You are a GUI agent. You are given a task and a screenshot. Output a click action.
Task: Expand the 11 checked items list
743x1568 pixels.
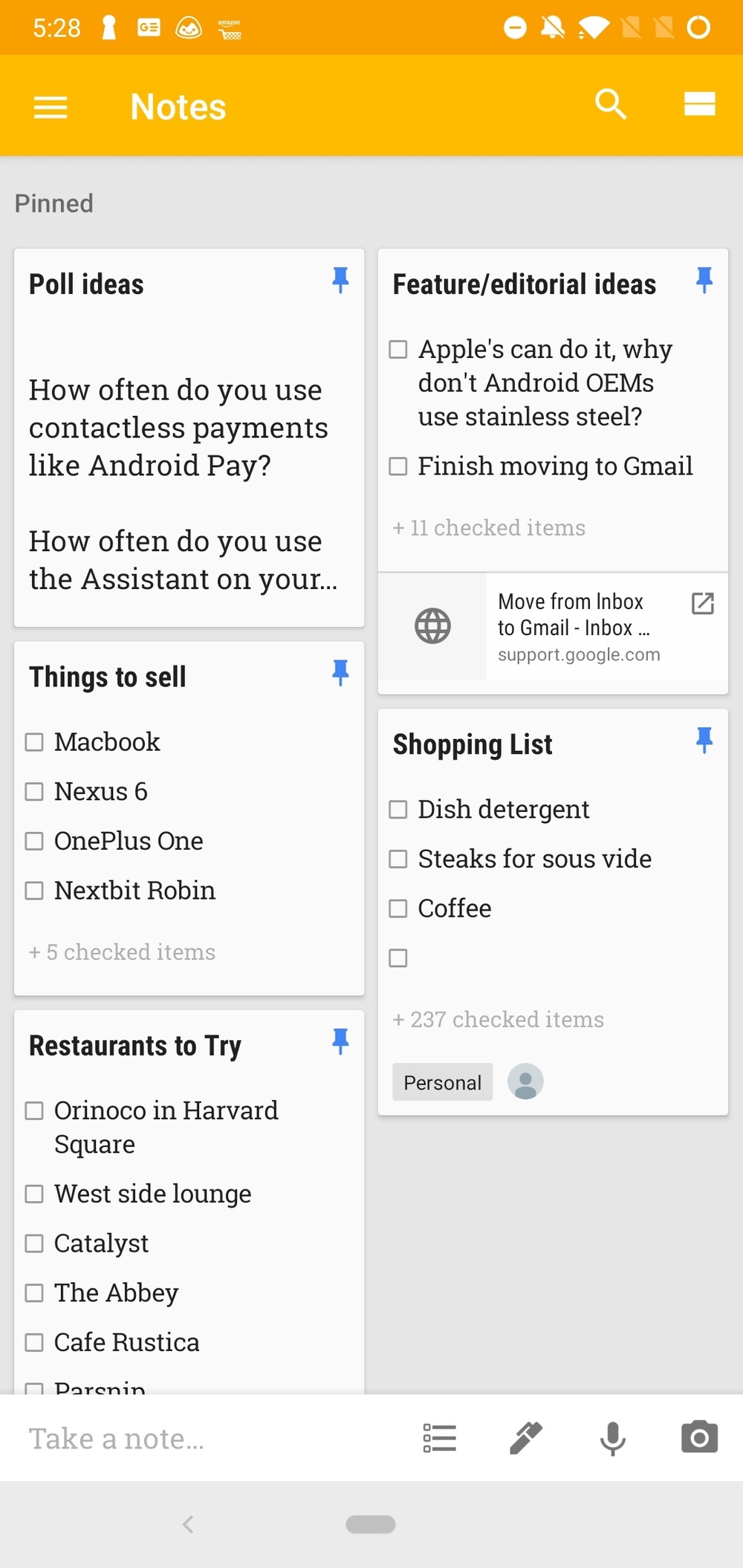tap(489, 528)
